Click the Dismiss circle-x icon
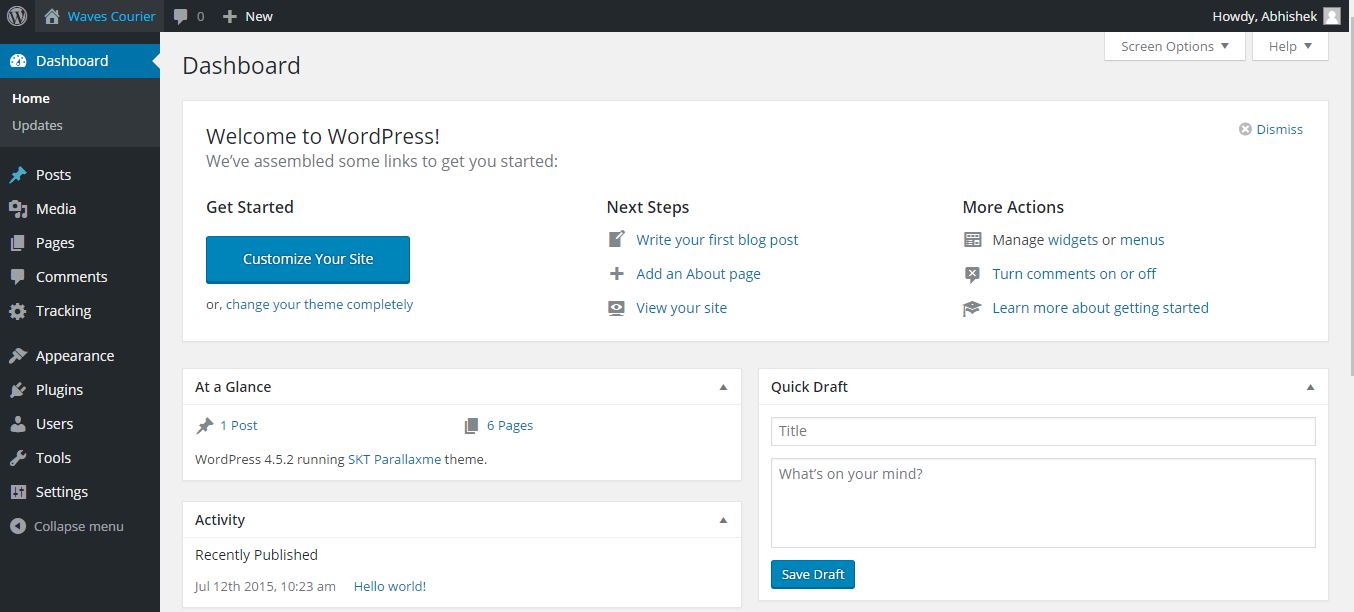Viewport: 1354px width, 612px height. click(1245, 129)
